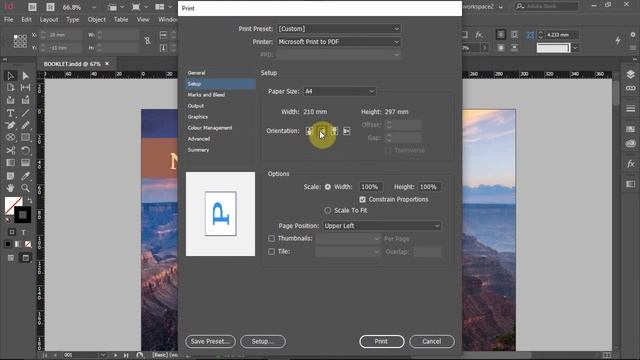
Task: Select the Direct Selection tool
Action: tap(25, 76)
